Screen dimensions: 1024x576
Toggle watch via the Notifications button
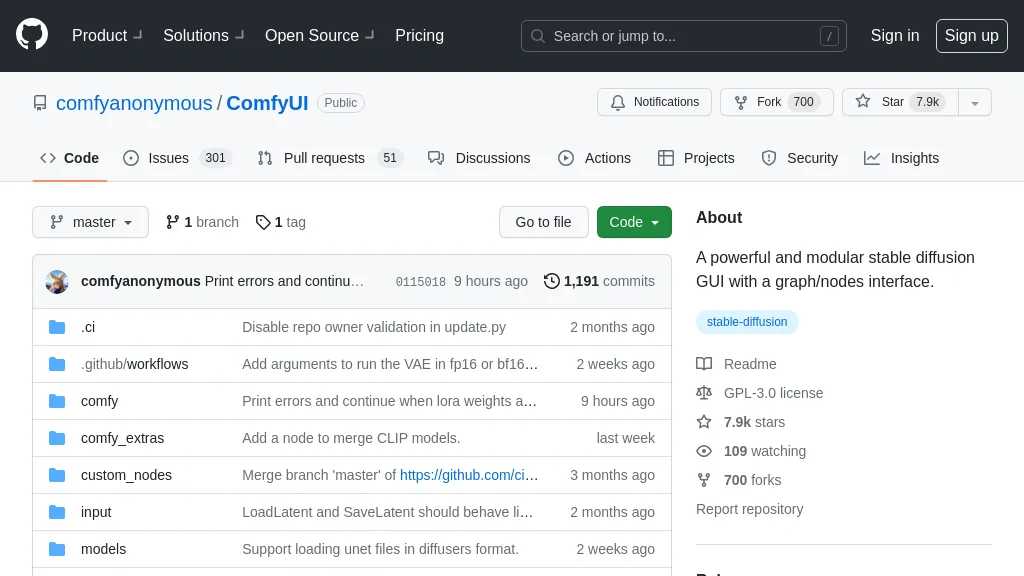[655, 101]
